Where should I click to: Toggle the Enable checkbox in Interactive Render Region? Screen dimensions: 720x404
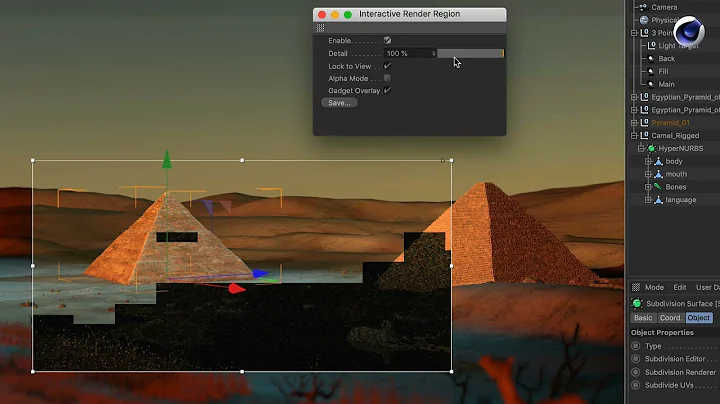pyautogui.click(x=388, y=40)
